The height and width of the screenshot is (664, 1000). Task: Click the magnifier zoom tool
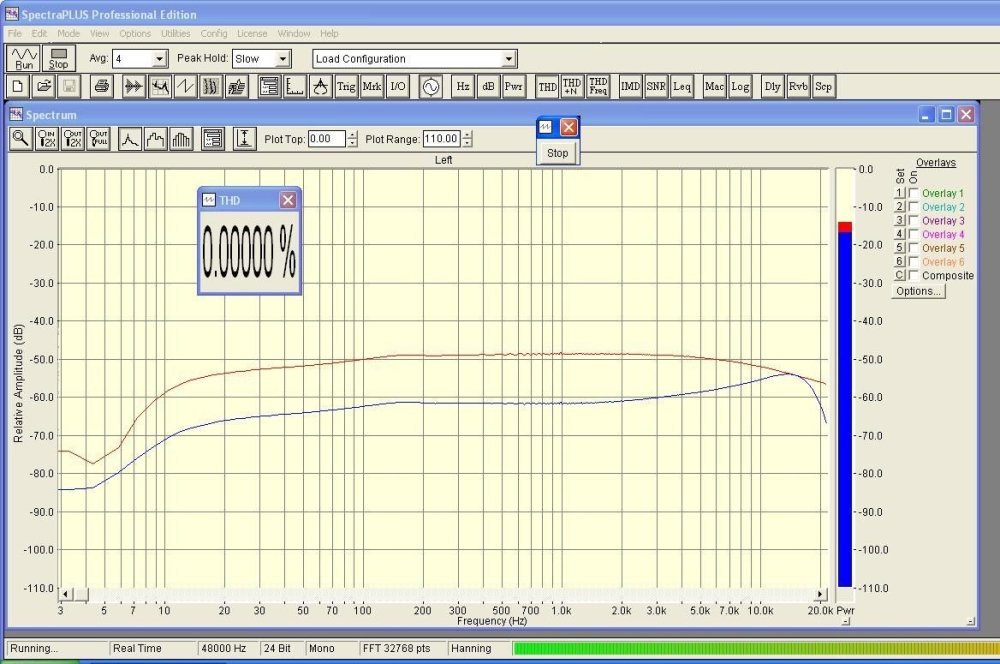[20, 139]
